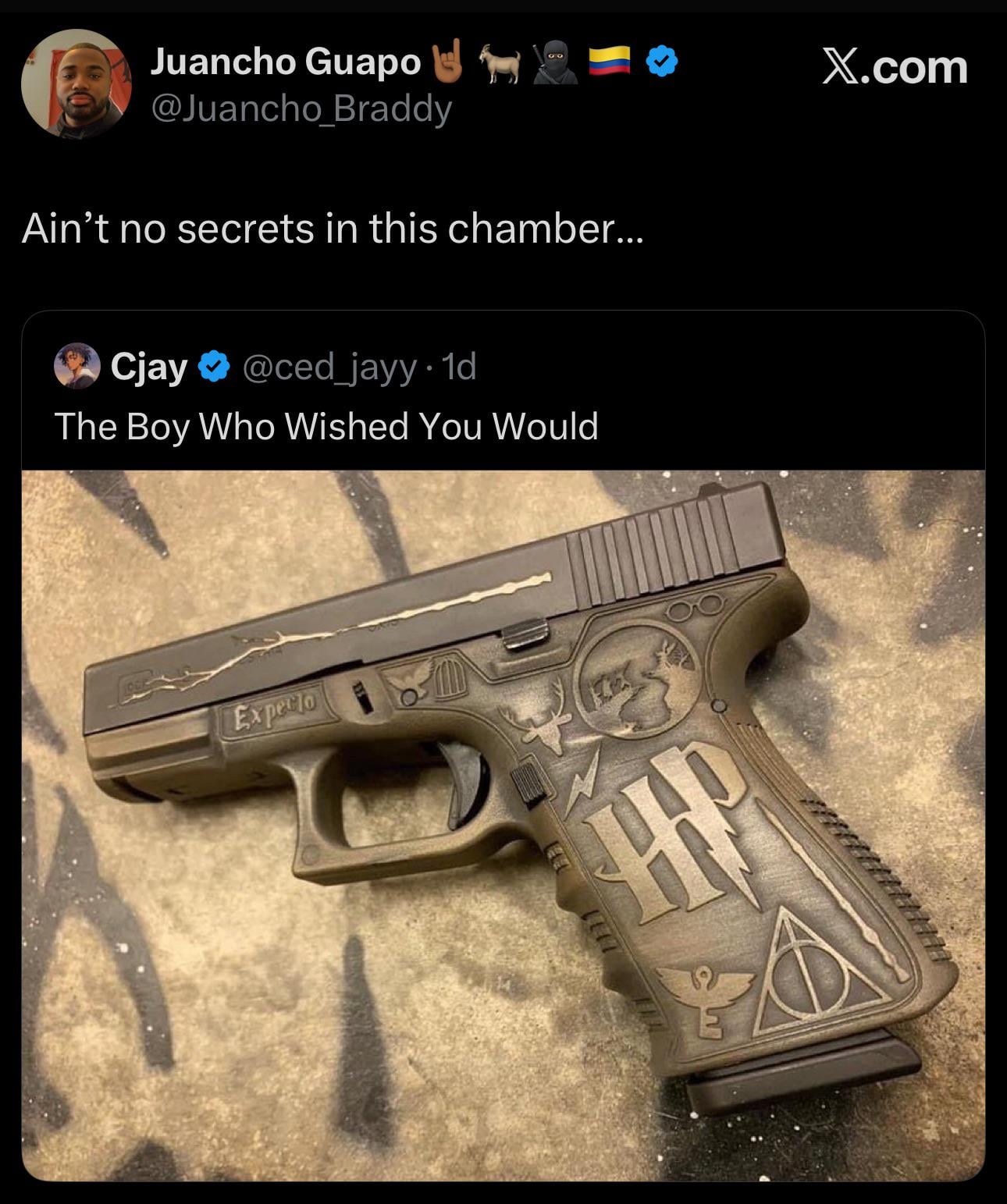Open Cjay's small profile avatar

click(78, 366)
